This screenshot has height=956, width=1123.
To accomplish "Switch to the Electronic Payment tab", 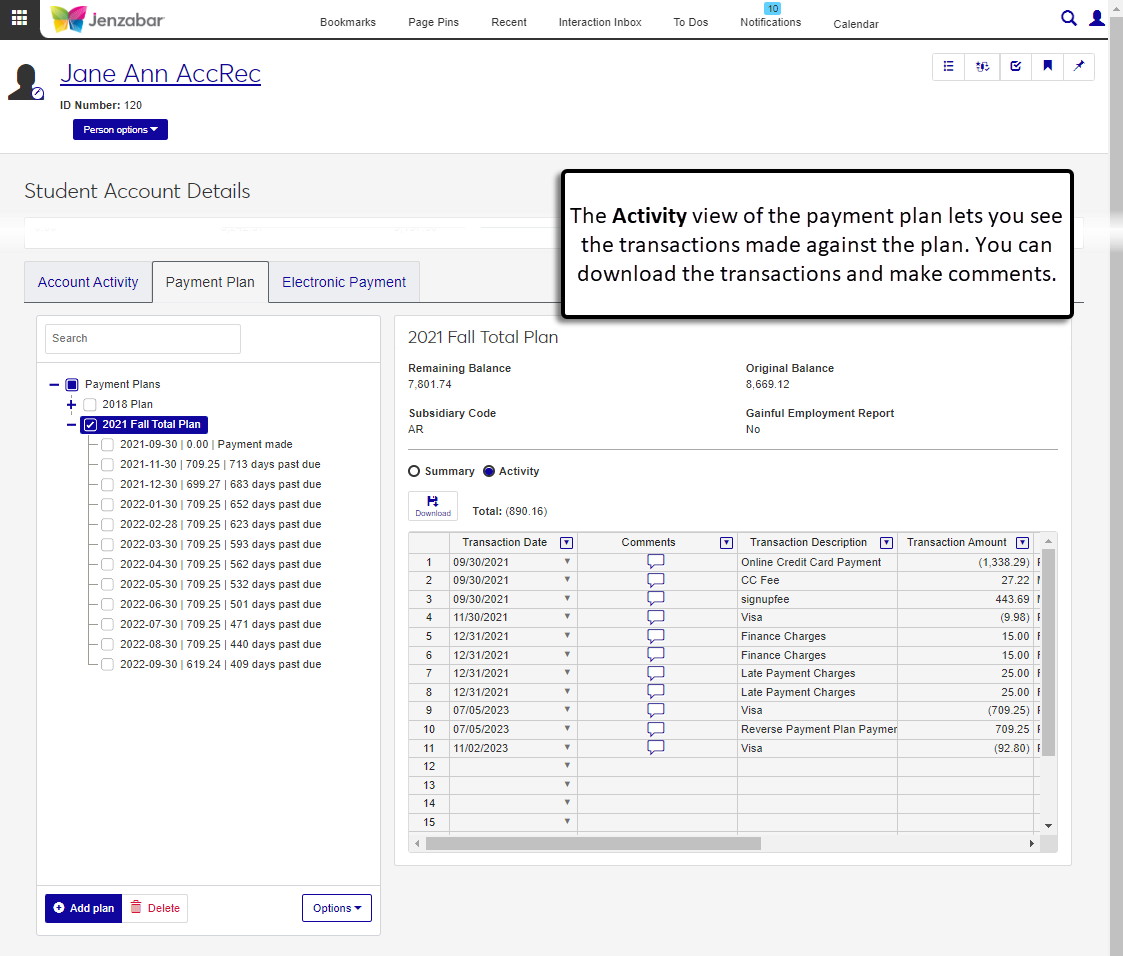I will click(x=344, y=282).
